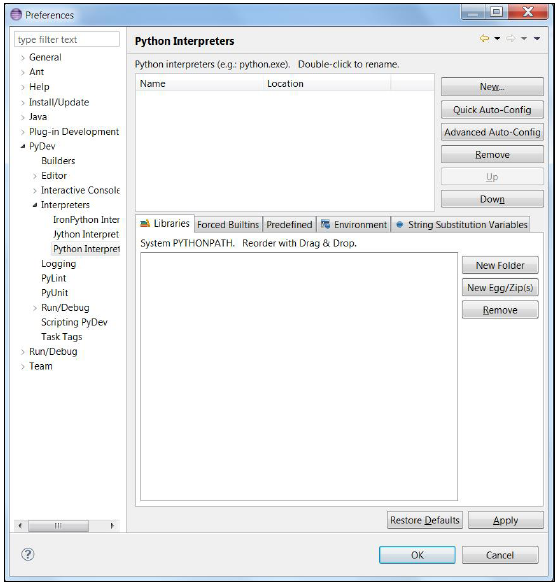Click Remove below New Egg/Zip(s)

pos(500,310)
